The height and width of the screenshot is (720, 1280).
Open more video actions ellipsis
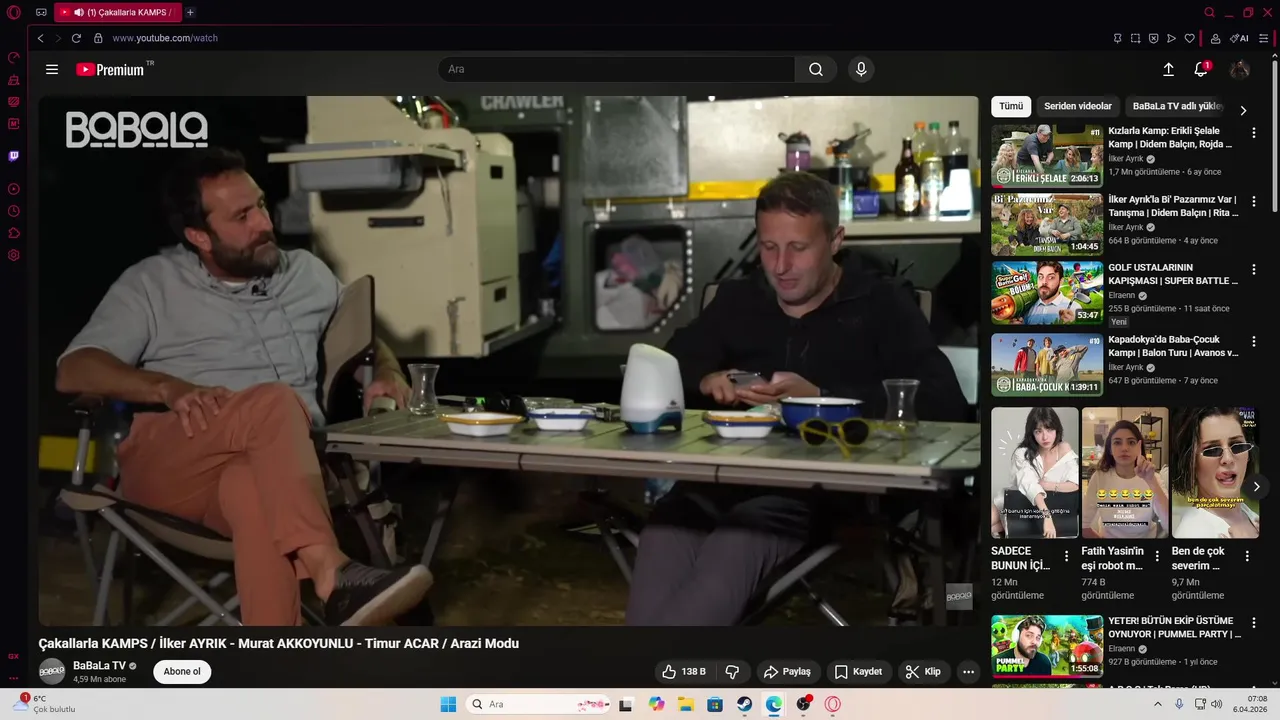tap(968, 671)
